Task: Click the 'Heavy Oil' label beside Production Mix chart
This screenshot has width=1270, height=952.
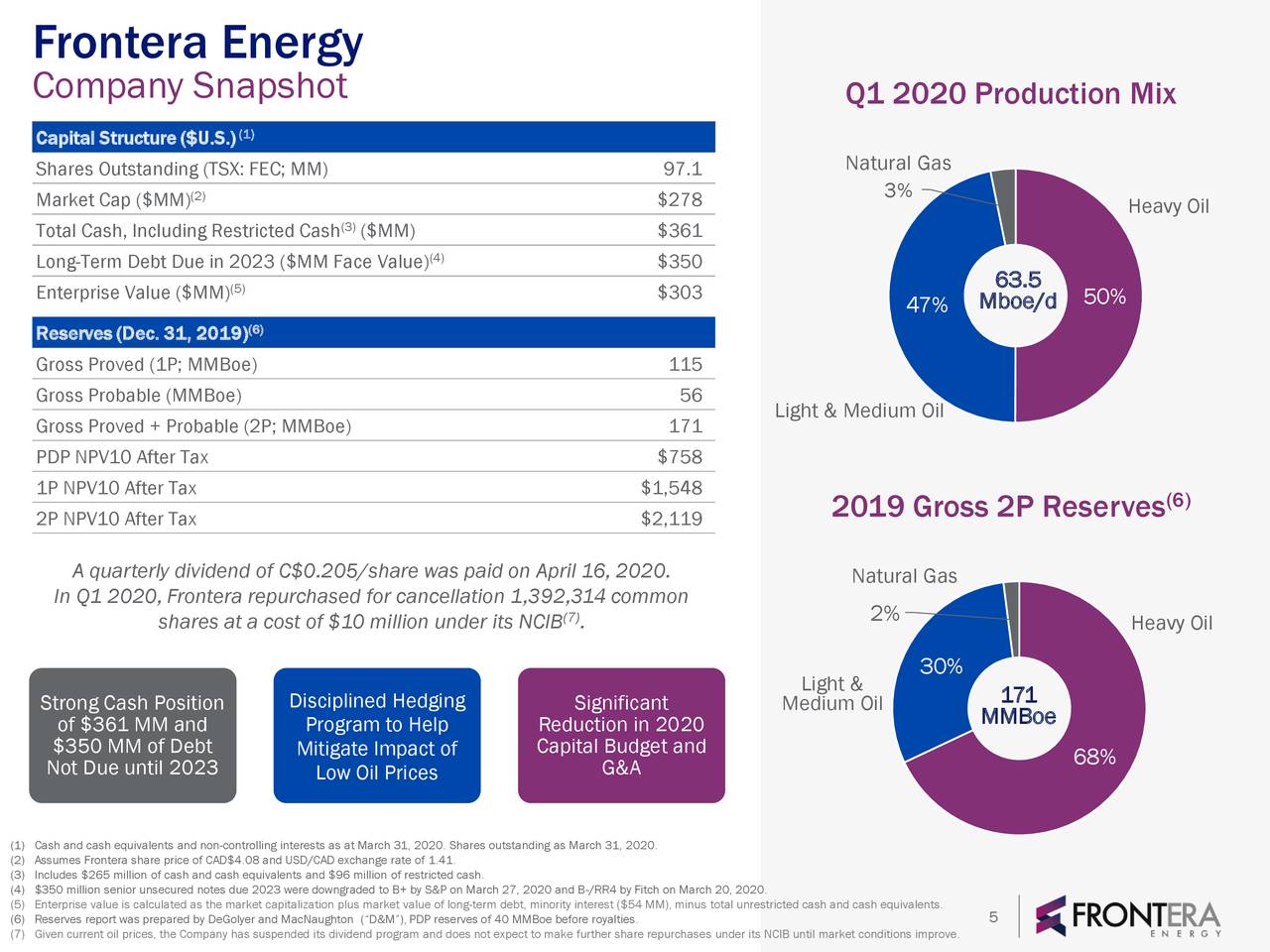Action: [1169, 206]
